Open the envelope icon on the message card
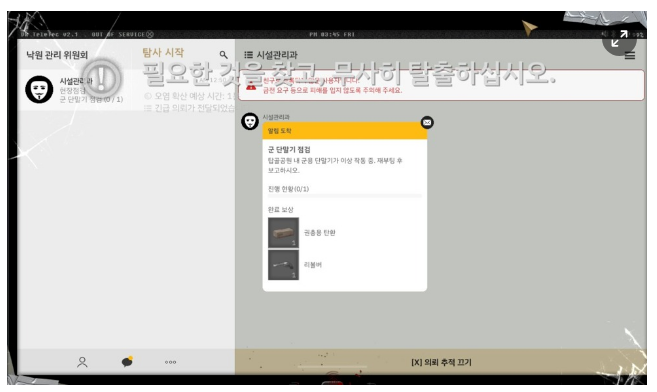 (427, 122)
